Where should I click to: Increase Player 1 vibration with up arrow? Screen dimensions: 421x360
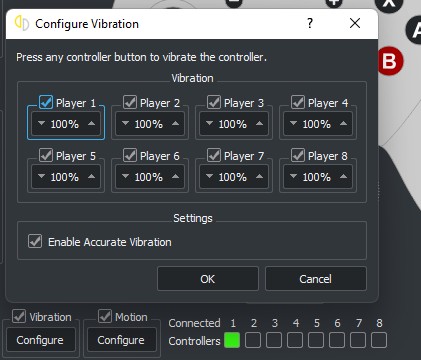pos(92,123)
